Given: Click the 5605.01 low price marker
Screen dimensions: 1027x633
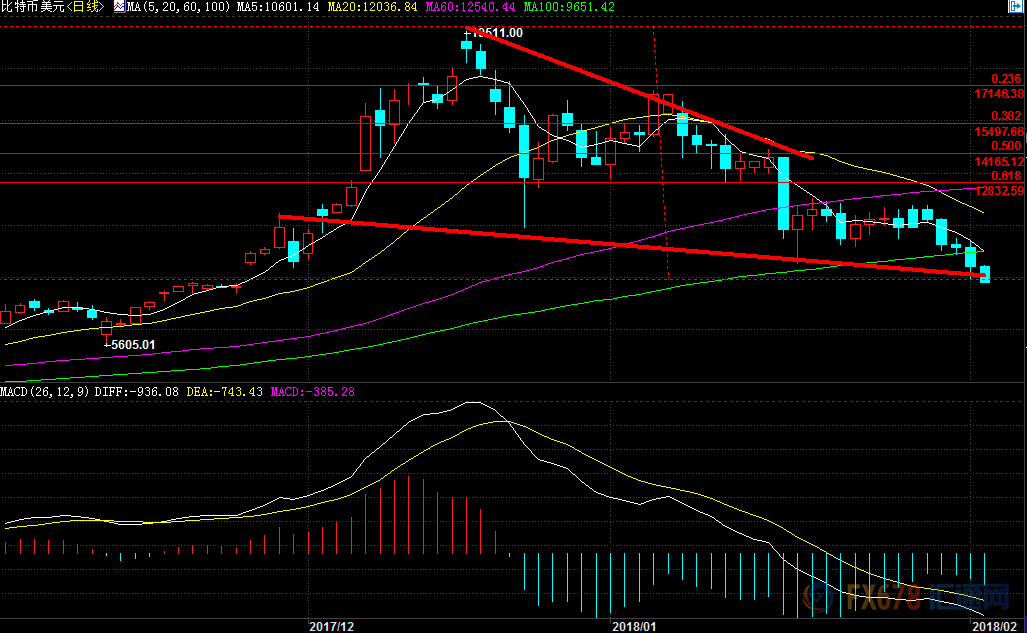Looking at the screenshot, I should [x=130, y=345].
